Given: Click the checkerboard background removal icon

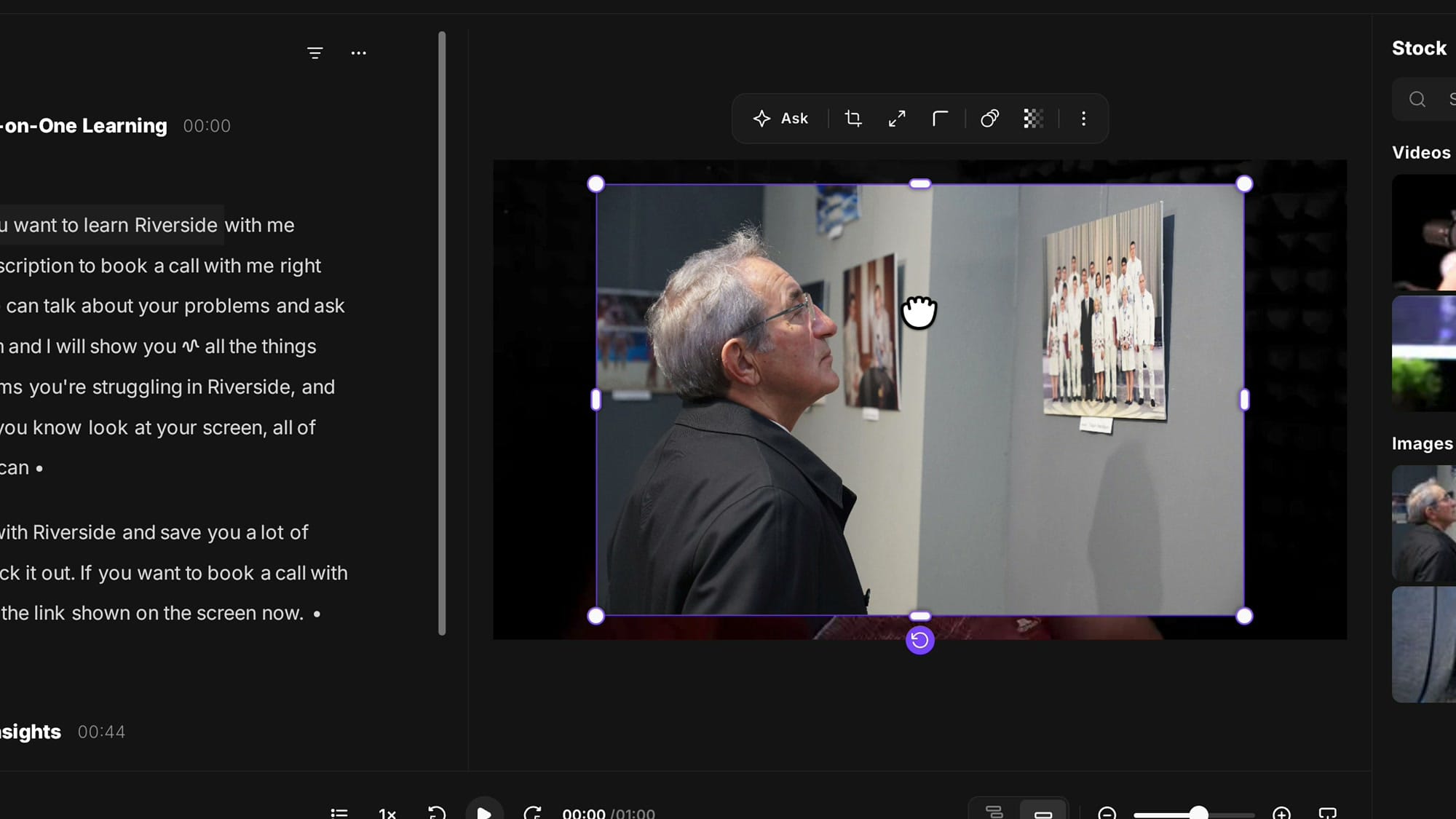Looking at the screenshot, I should [x=1033, y=119].
